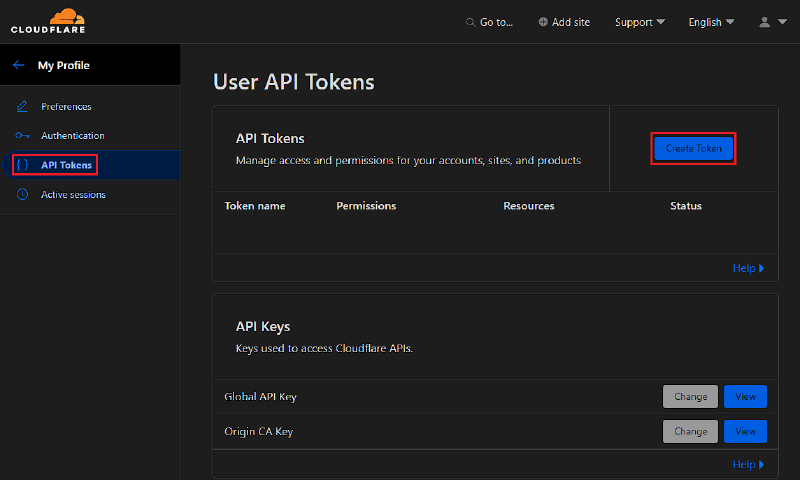Viewport: 800px width, 480px height.
Task: Click the back arrow beside My Profile
Action: [x=18, y=65]
